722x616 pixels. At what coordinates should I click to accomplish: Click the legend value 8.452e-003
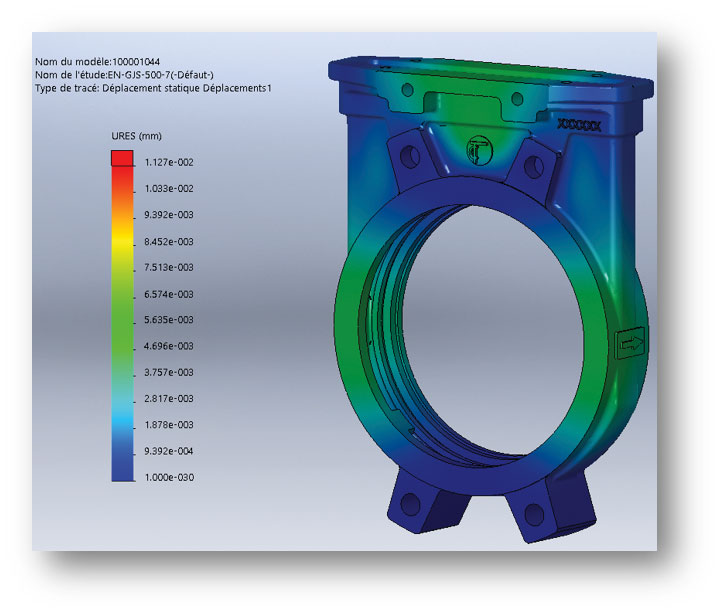click(x=169, y=241)
